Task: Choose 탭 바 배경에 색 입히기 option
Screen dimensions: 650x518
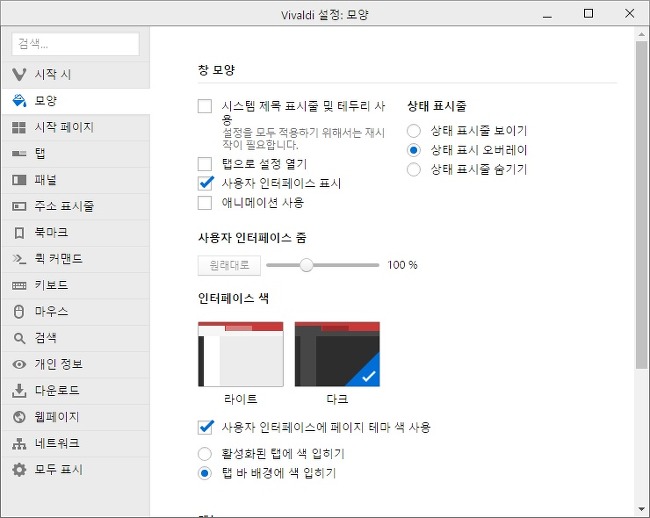Action: (x=205, y=473)
